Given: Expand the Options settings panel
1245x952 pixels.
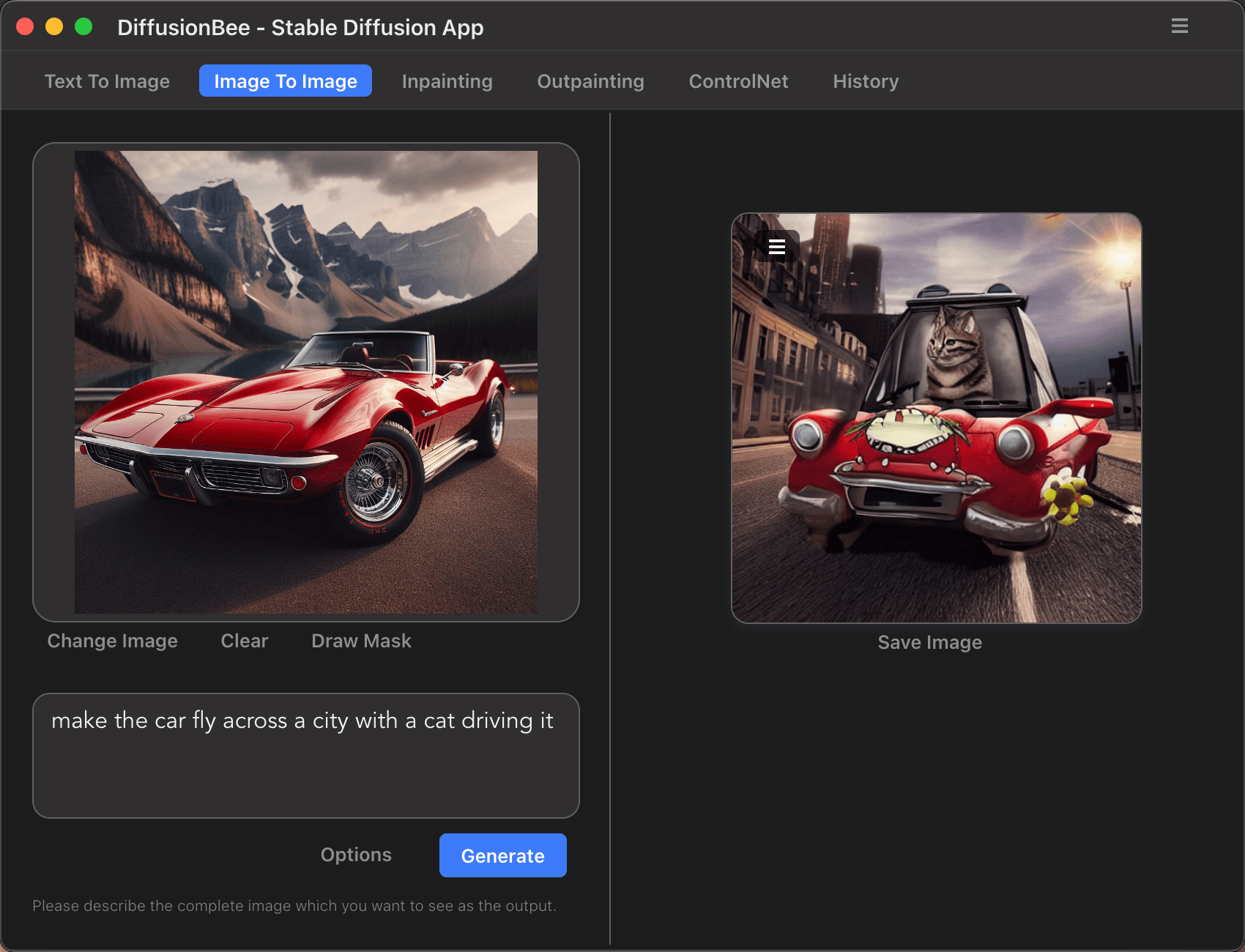Looking at the screenshot, I should (x=356, y=855).
